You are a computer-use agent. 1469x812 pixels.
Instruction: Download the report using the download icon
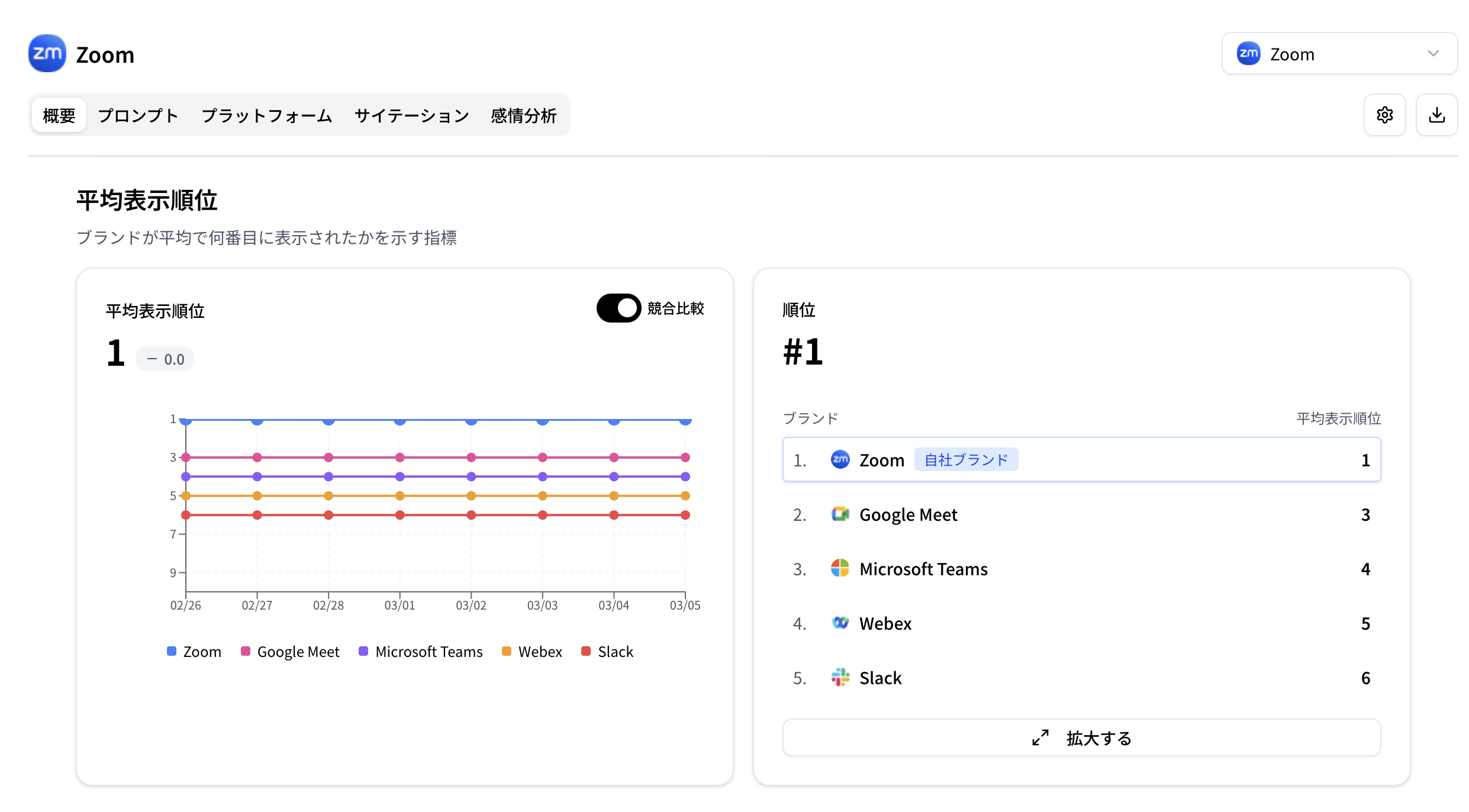pos(1436,114)
